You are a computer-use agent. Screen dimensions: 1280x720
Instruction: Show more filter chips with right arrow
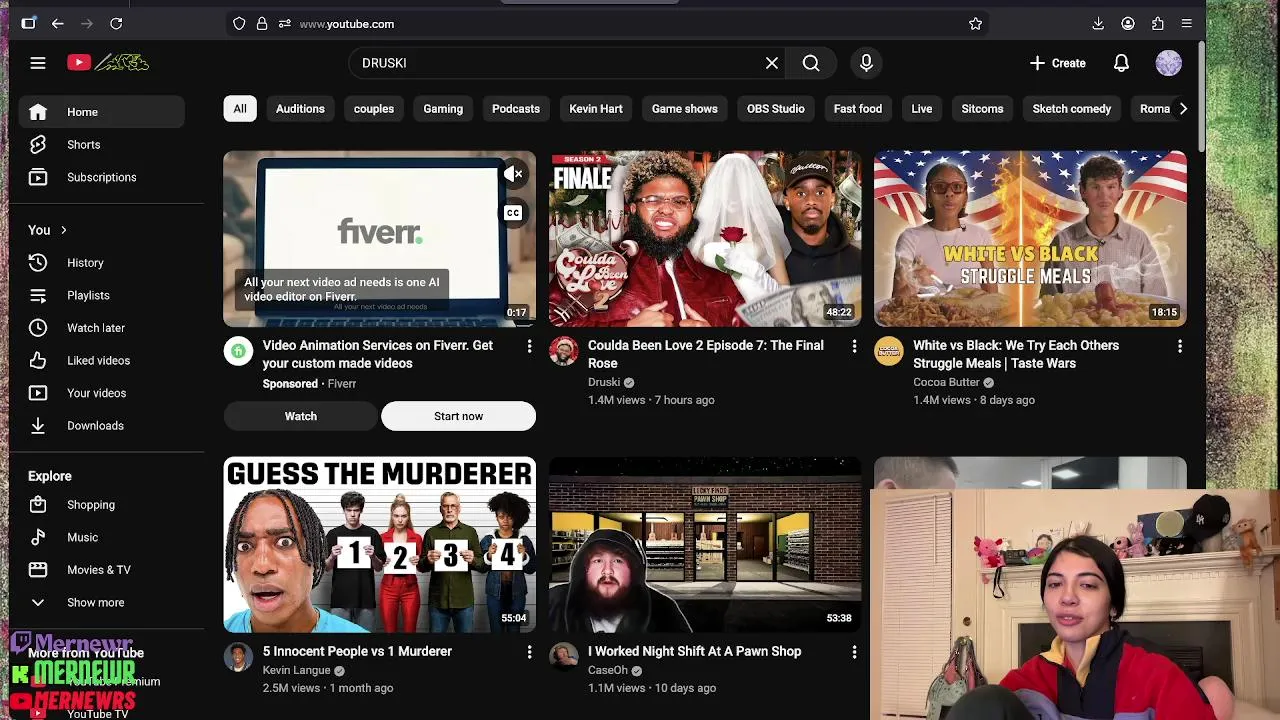point(1183,109)
